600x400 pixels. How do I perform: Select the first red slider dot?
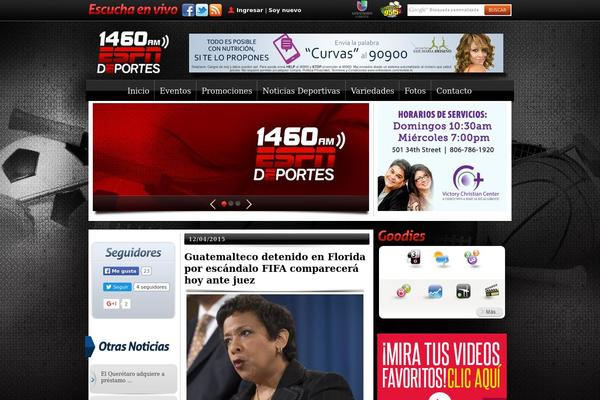[x=224, y=204]
